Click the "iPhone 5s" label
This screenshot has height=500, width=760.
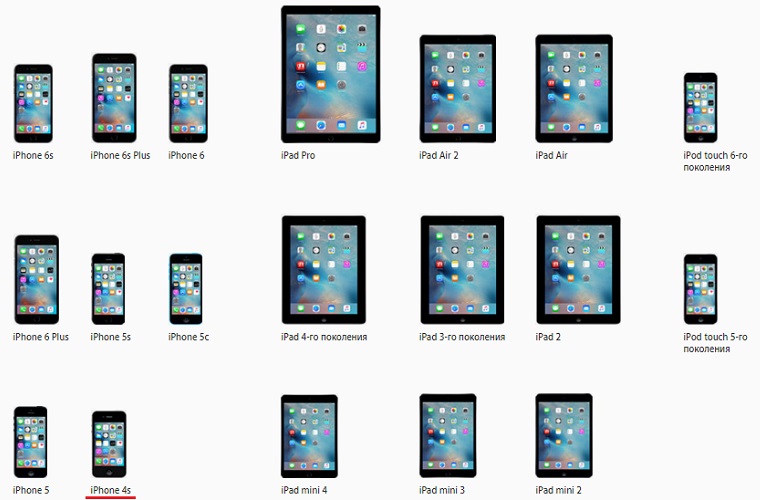(111, 337)
